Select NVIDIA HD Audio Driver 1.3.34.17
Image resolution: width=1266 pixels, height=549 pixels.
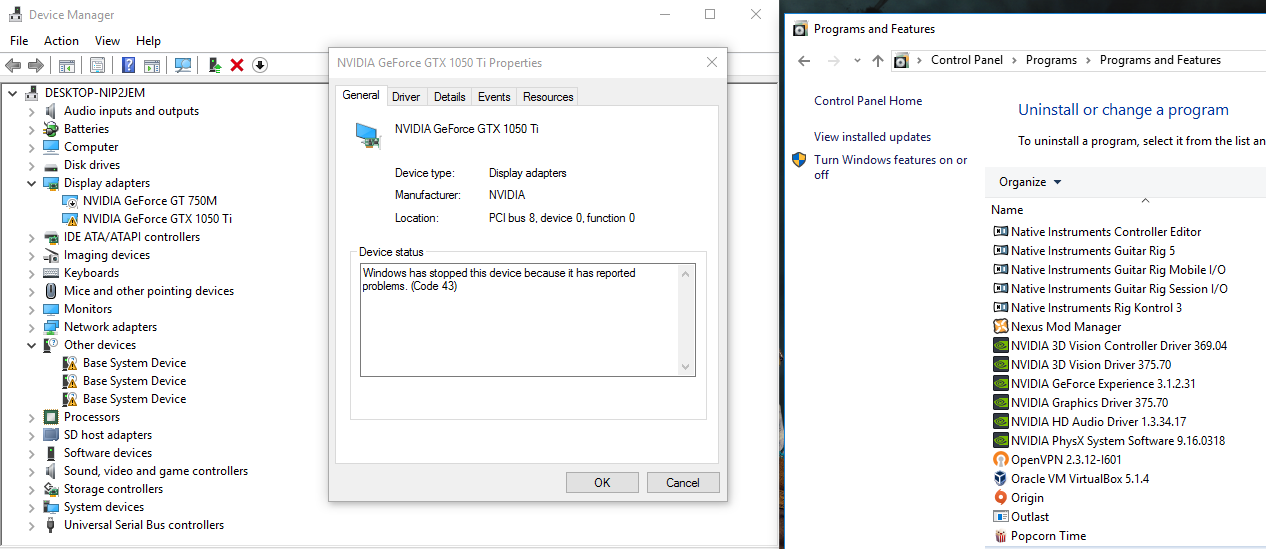(x=1089, y=422)
